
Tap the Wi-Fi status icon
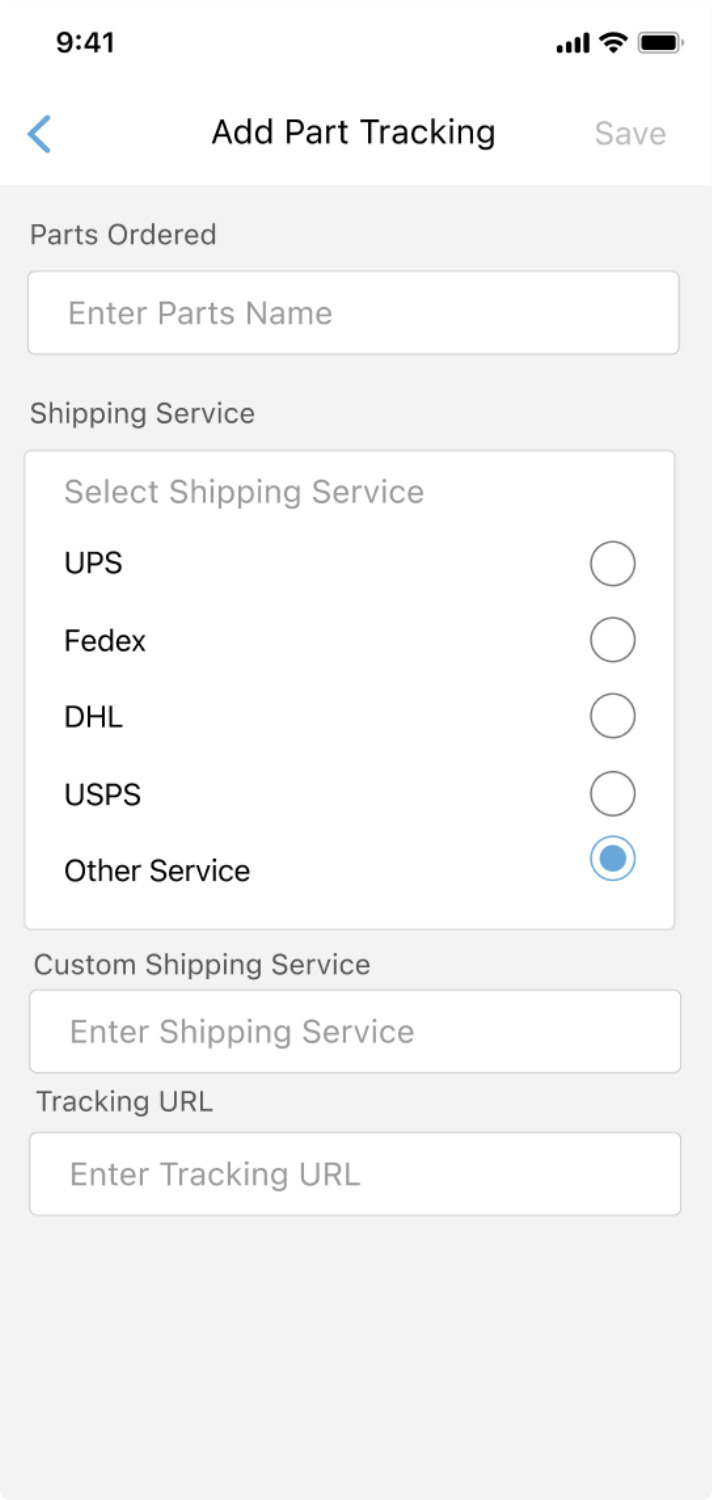point(612,43)
